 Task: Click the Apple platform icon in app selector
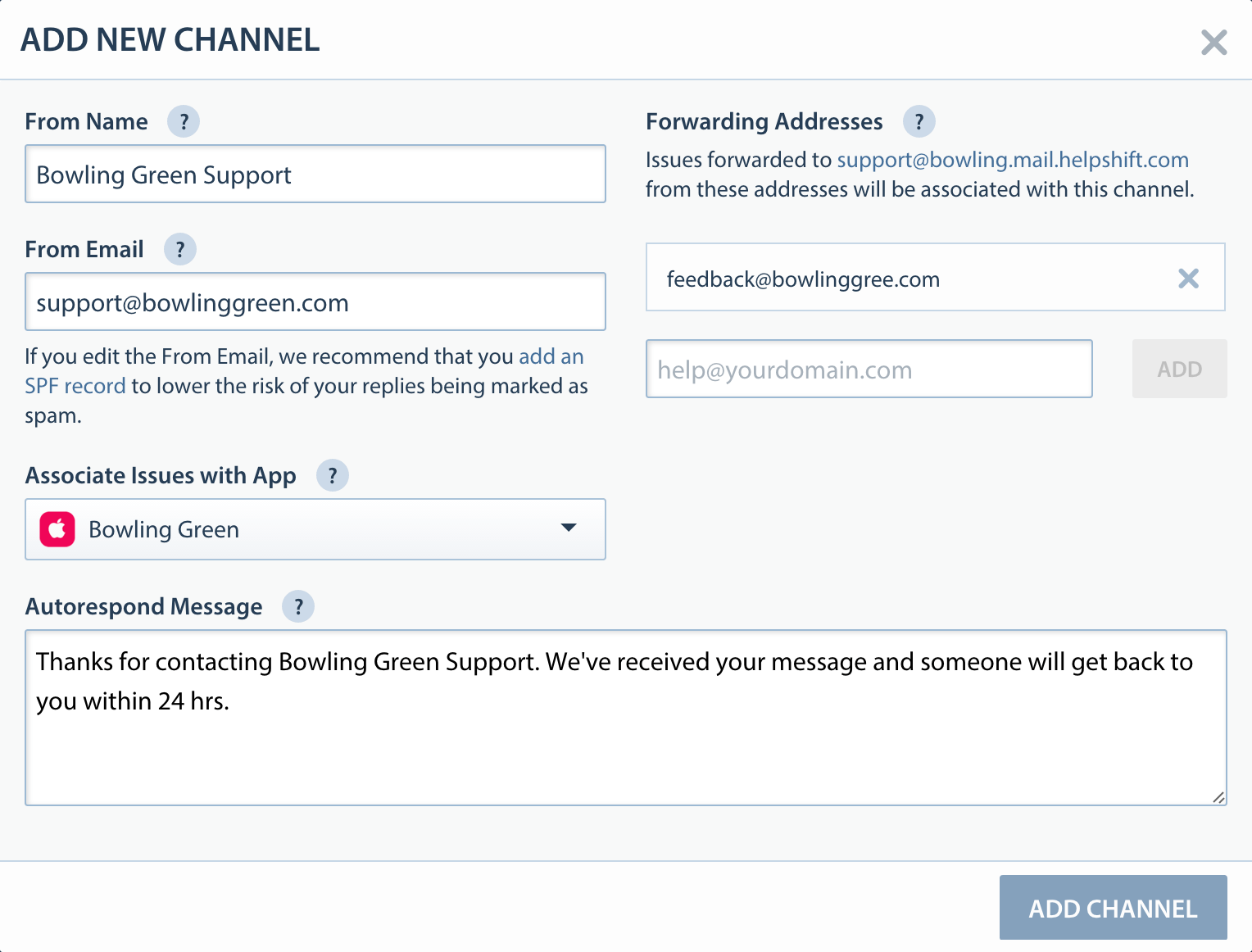(57, 530)
